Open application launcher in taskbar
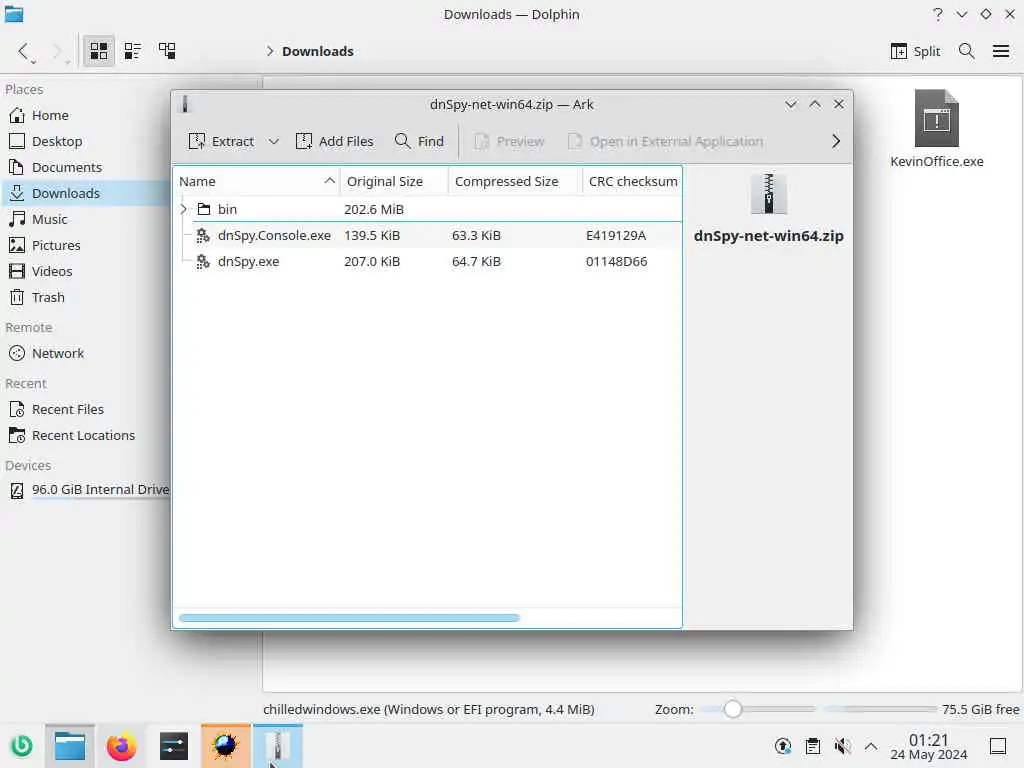This screenshot has height=768, width=1024. click(22, 746)
